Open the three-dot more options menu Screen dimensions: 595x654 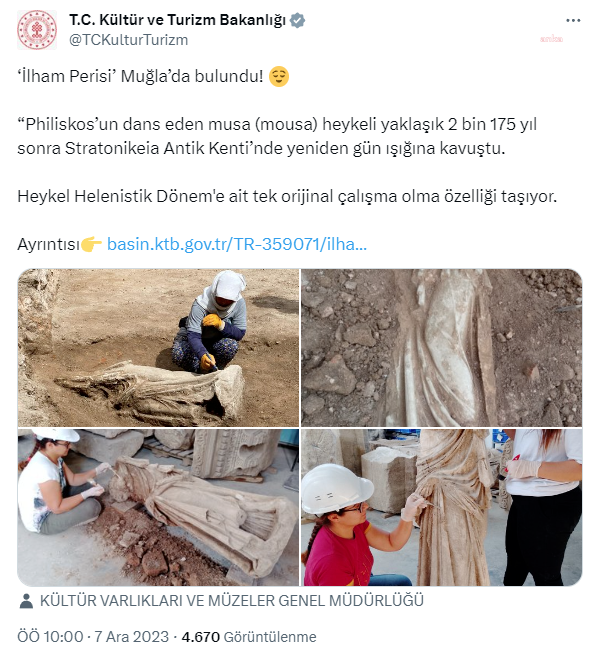pos(573,20)
